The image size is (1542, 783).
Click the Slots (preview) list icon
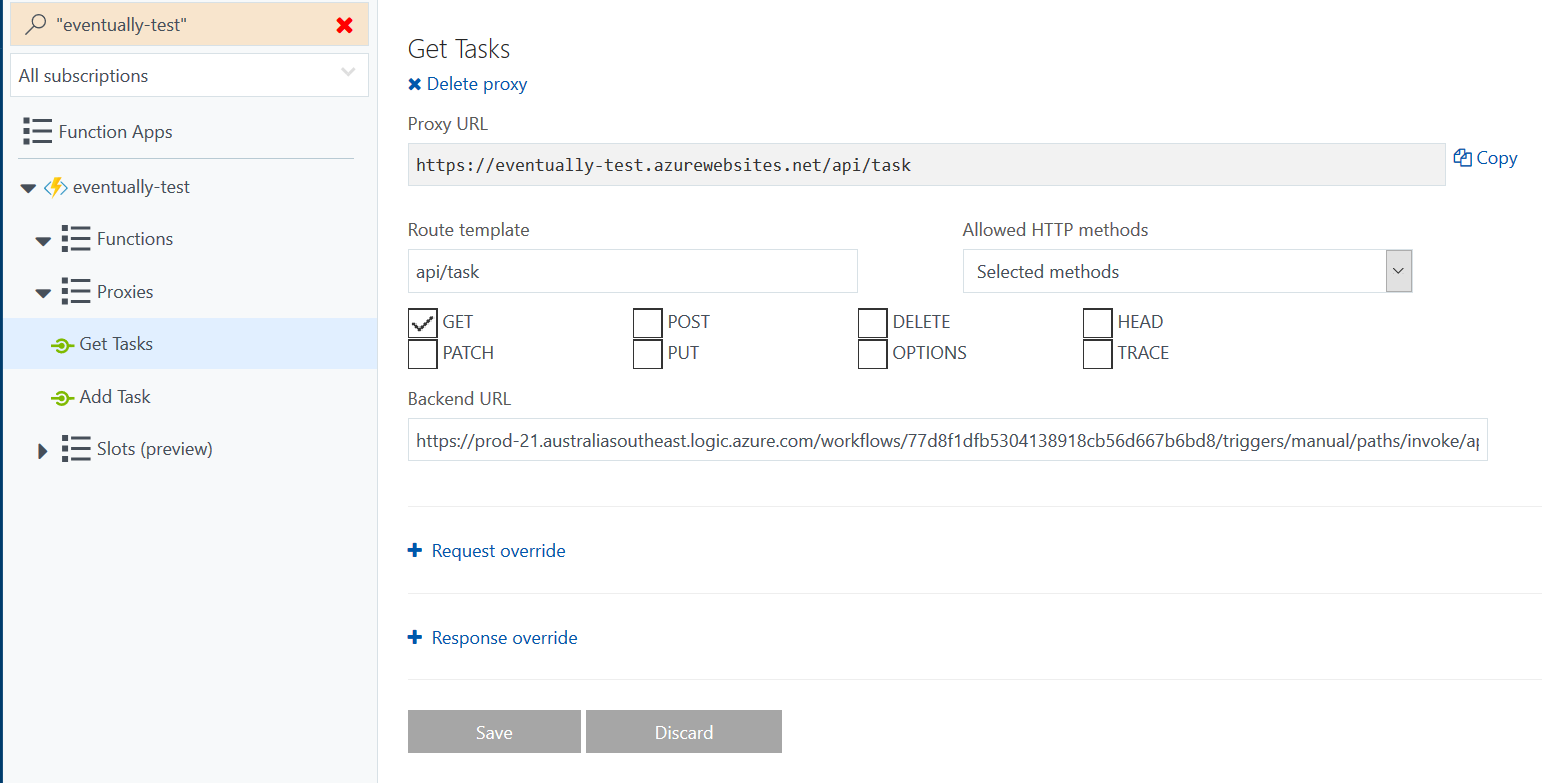(75, 449)
